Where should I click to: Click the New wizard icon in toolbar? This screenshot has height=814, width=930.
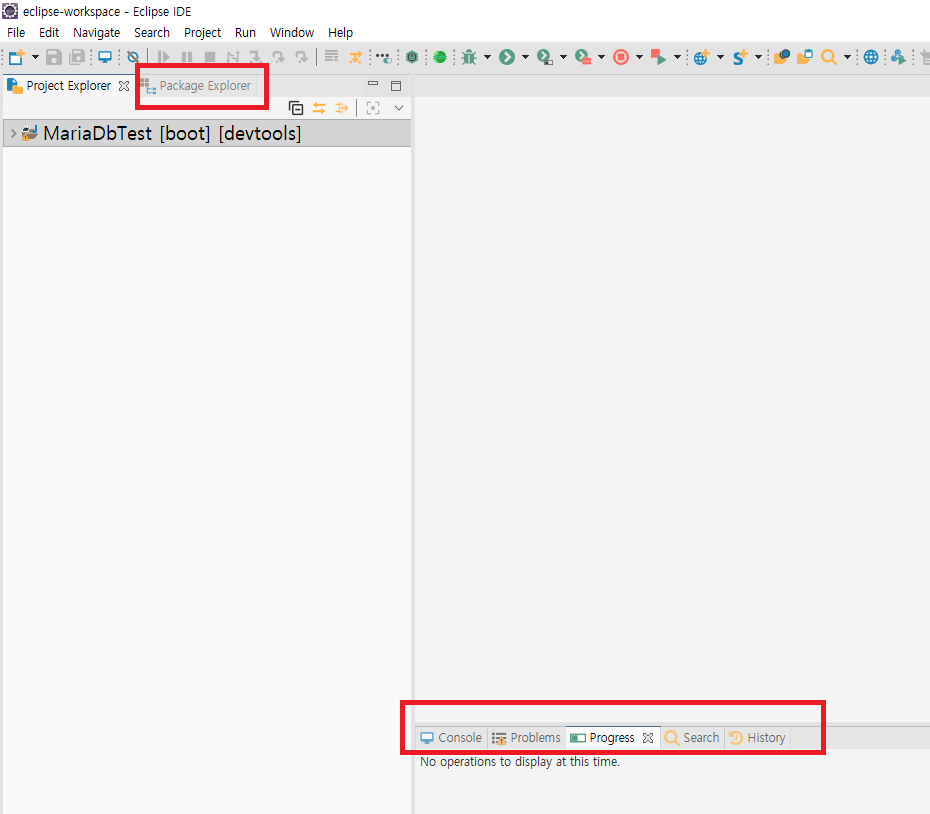[17, 57]
